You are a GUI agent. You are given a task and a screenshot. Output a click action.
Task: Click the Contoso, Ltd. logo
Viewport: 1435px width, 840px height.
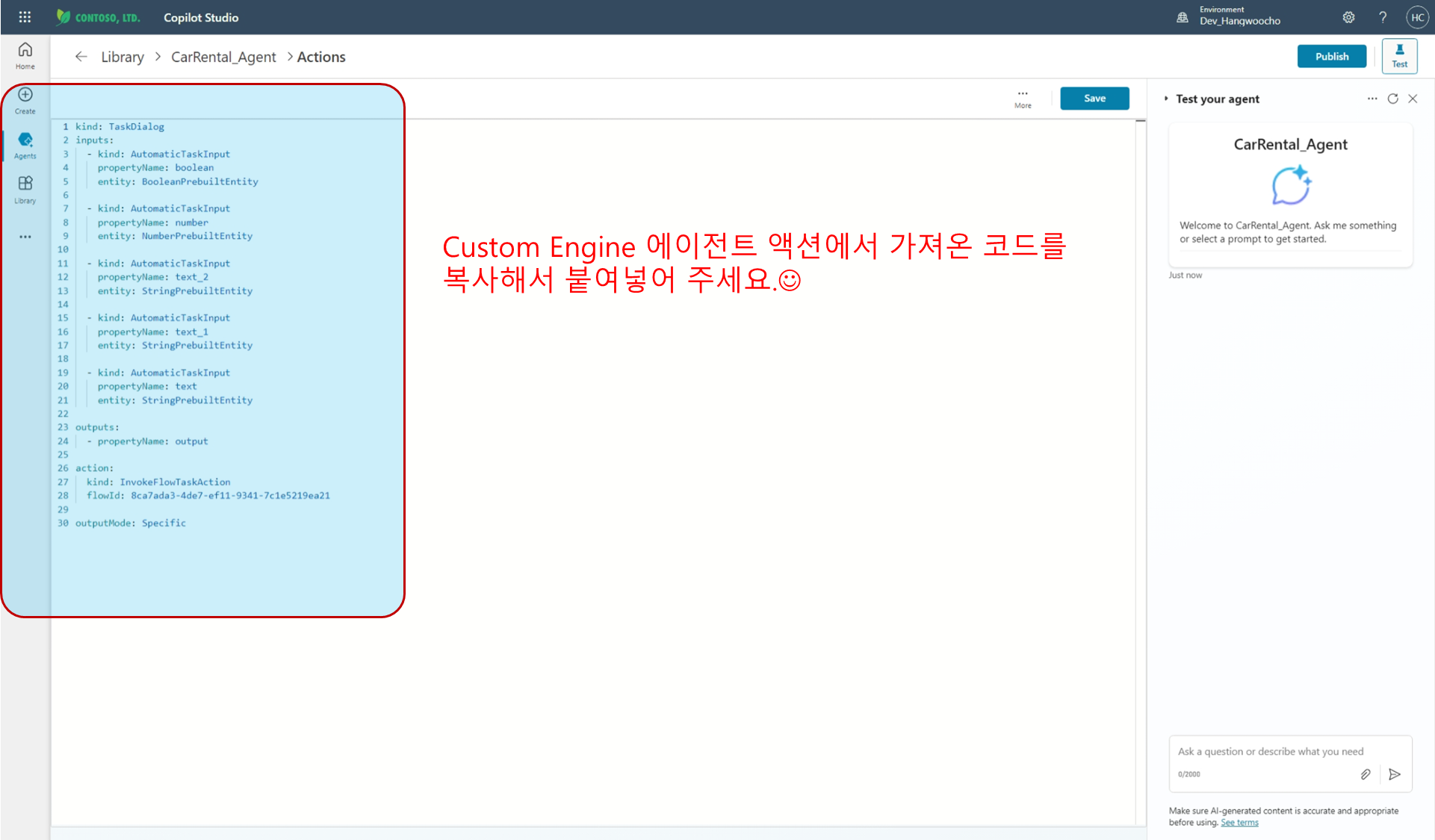pyautogui.click(x=99, y=17)
